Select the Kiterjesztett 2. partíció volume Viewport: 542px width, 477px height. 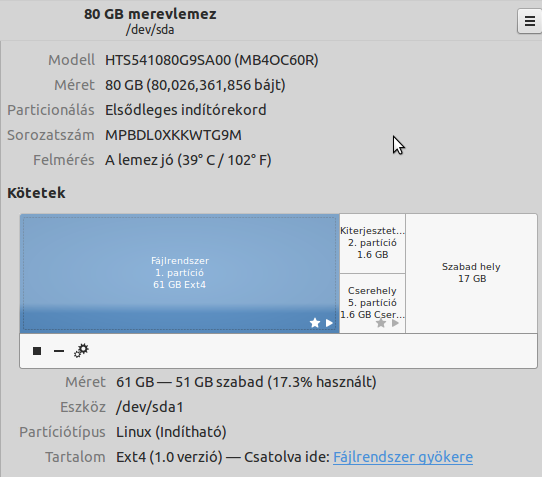372,243
